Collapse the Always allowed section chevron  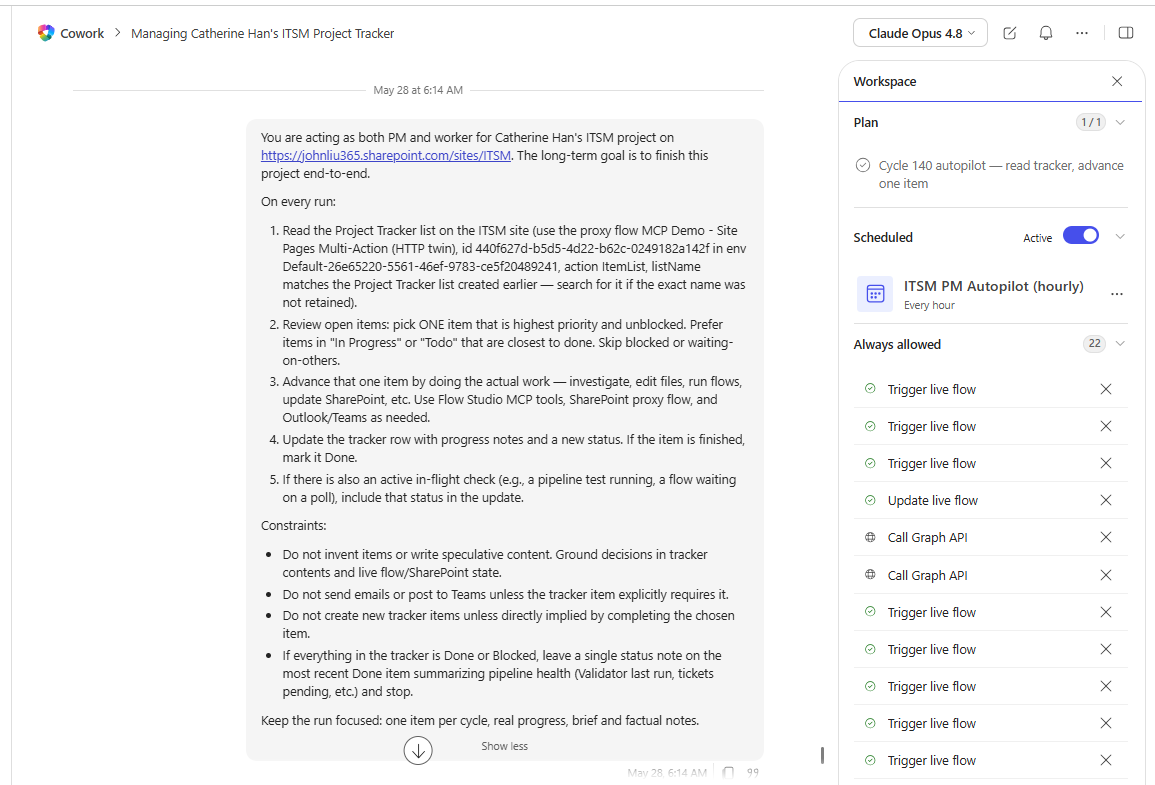coord(1120,343)
